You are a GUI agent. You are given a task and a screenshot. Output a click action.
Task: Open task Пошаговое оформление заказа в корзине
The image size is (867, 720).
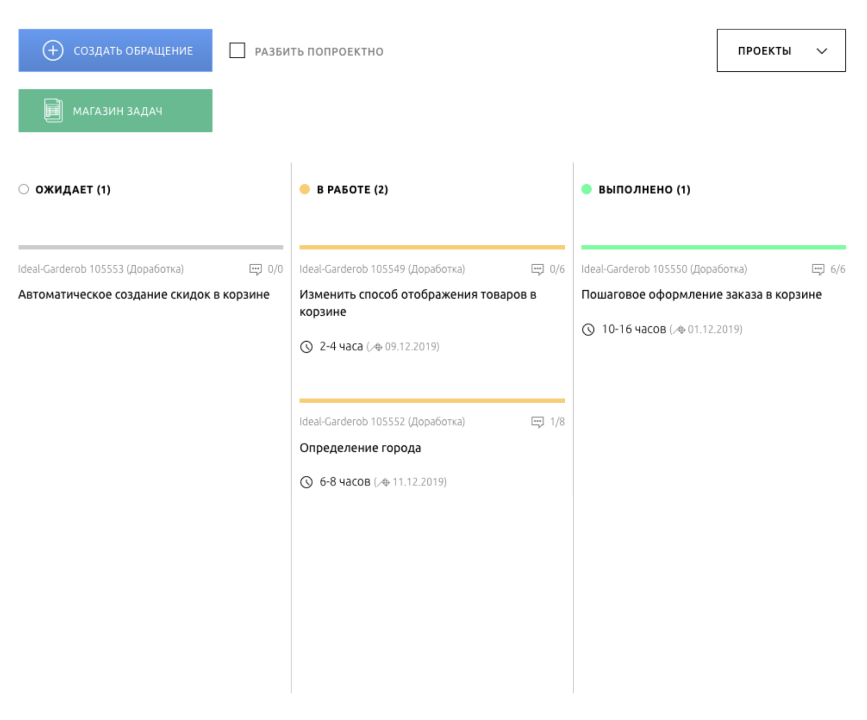pyautogui.click(x=701, y=294)
